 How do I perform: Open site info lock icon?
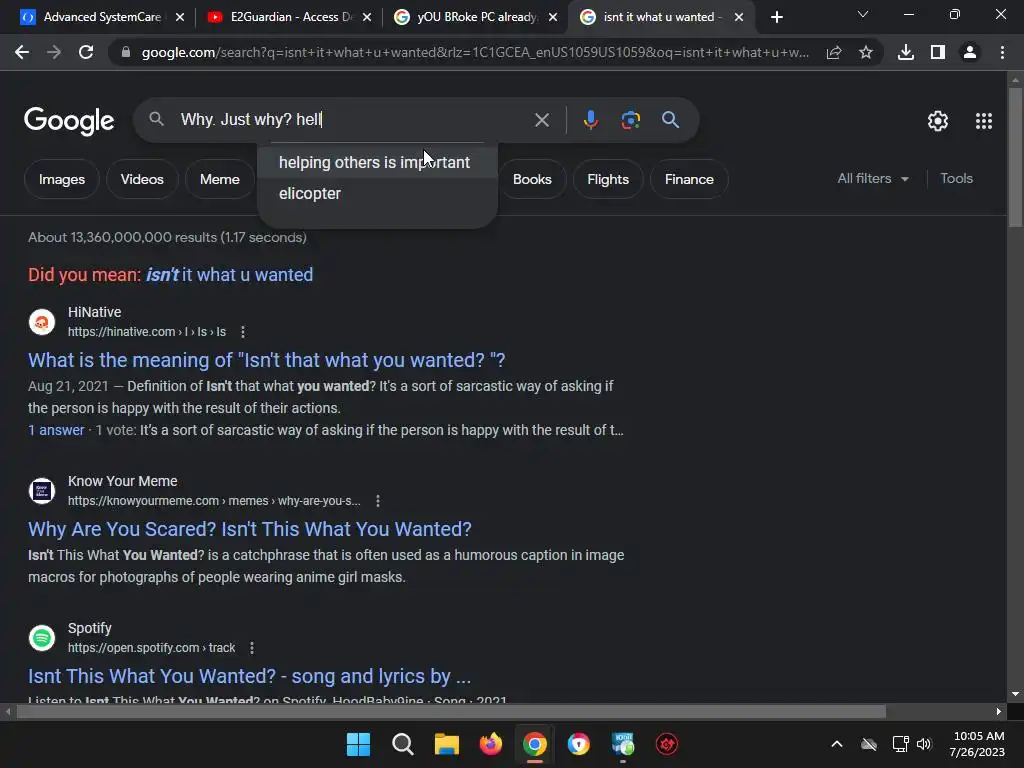point(125,52)
